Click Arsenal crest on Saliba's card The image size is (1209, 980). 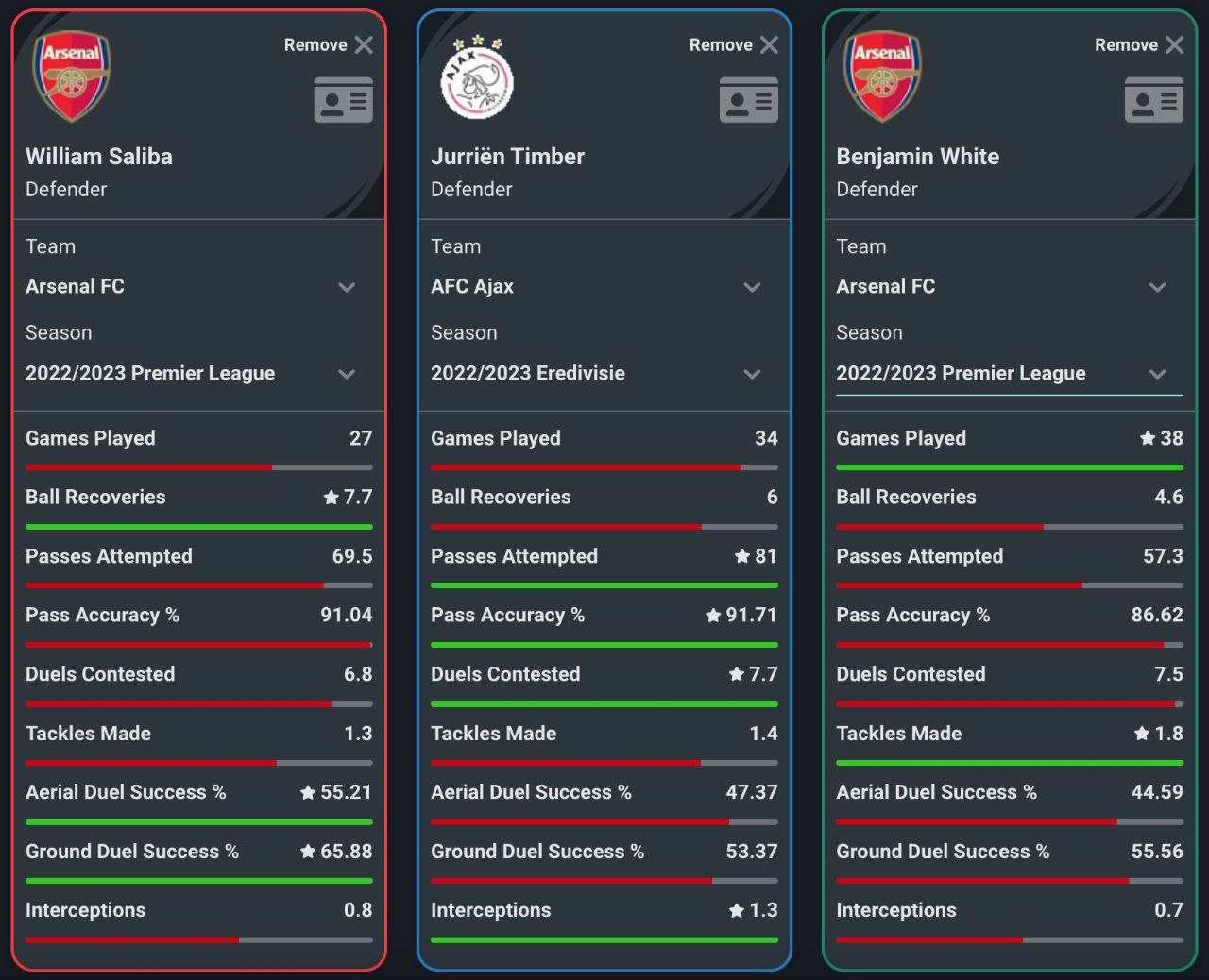coord(72,76)
